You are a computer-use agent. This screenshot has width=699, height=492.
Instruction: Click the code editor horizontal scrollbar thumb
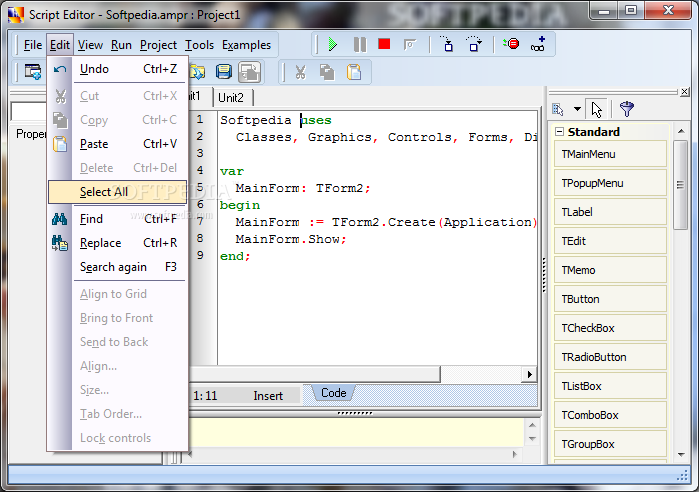[315, 374]
